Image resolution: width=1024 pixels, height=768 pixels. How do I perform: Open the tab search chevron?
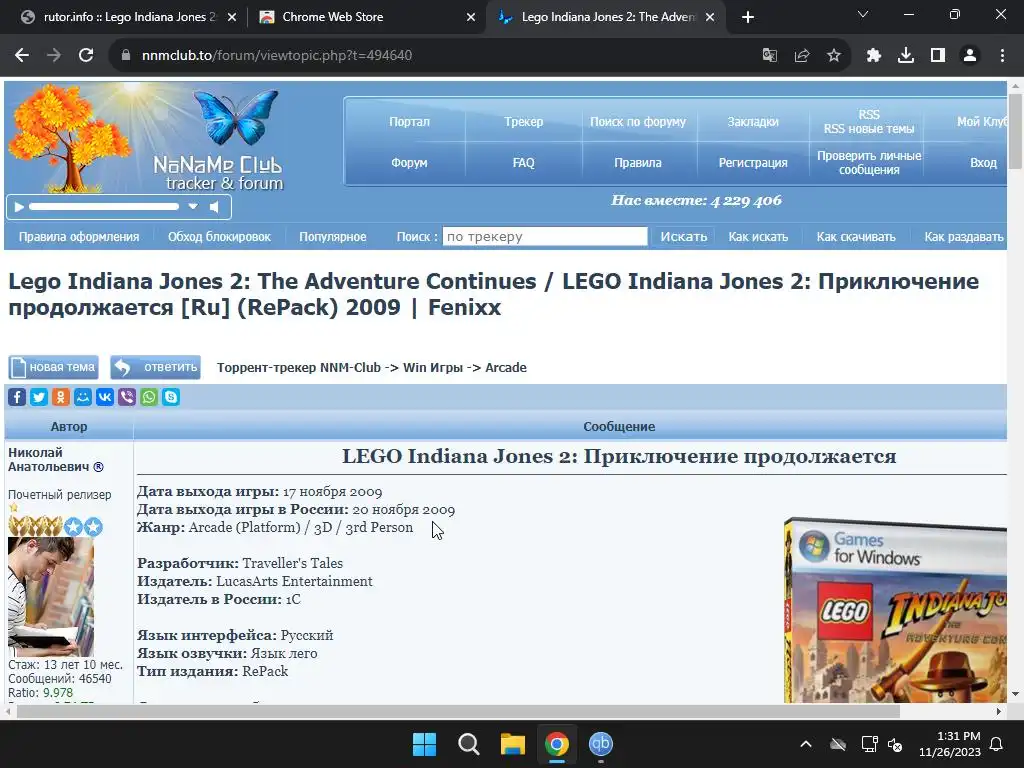[863, 14]
